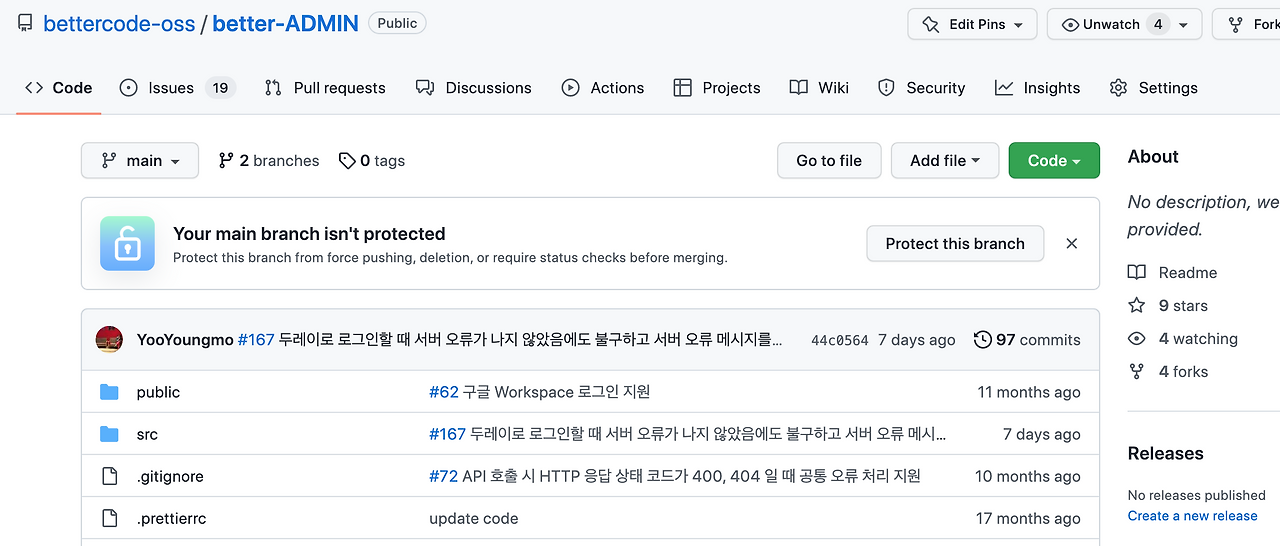Switch to the Code tab
Viewport: 1280px width, 546px height.
(x=59, y=88)
